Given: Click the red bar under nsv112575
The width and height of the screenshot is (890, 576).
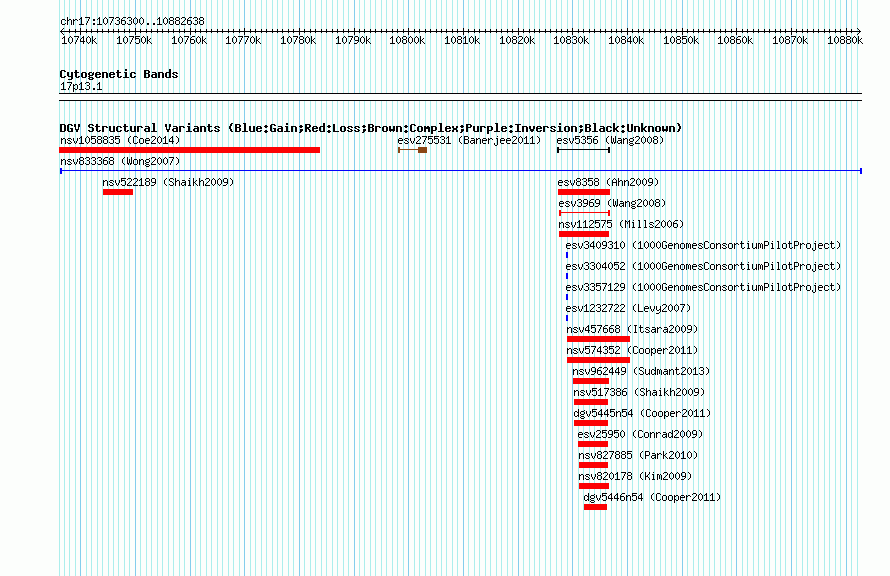Looking at the screenshot, I should [584, 234].
